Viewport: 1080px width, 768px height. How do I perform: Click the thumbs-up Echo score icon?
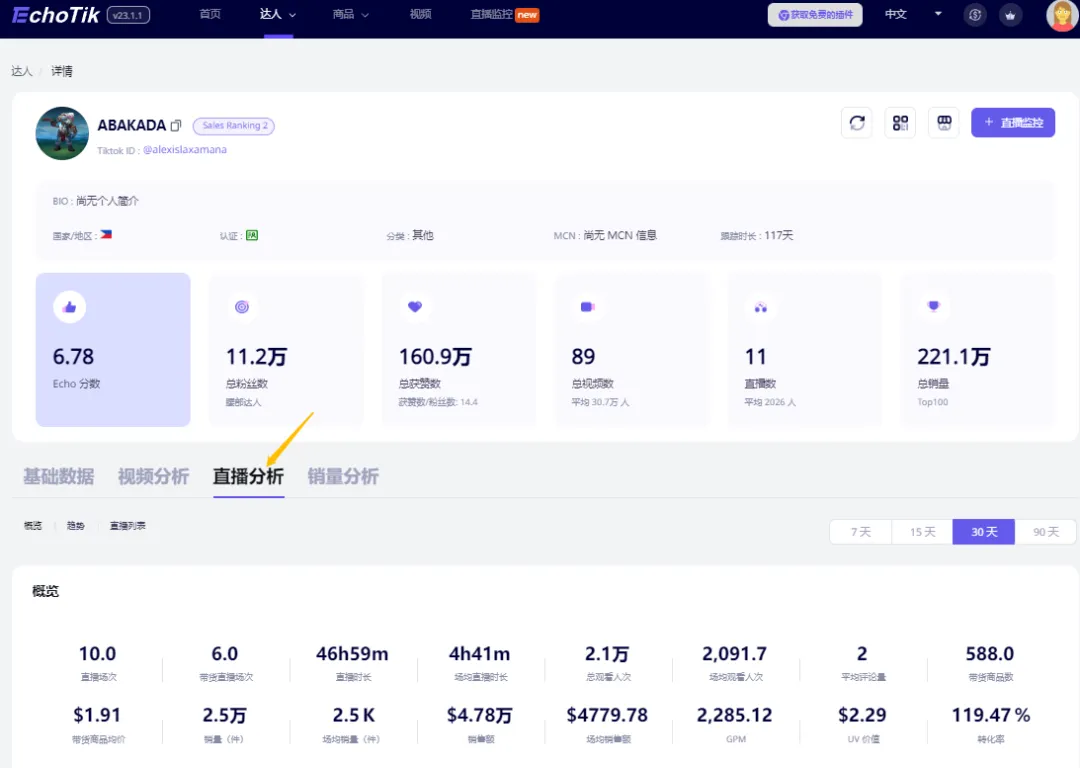pos(70,307)
